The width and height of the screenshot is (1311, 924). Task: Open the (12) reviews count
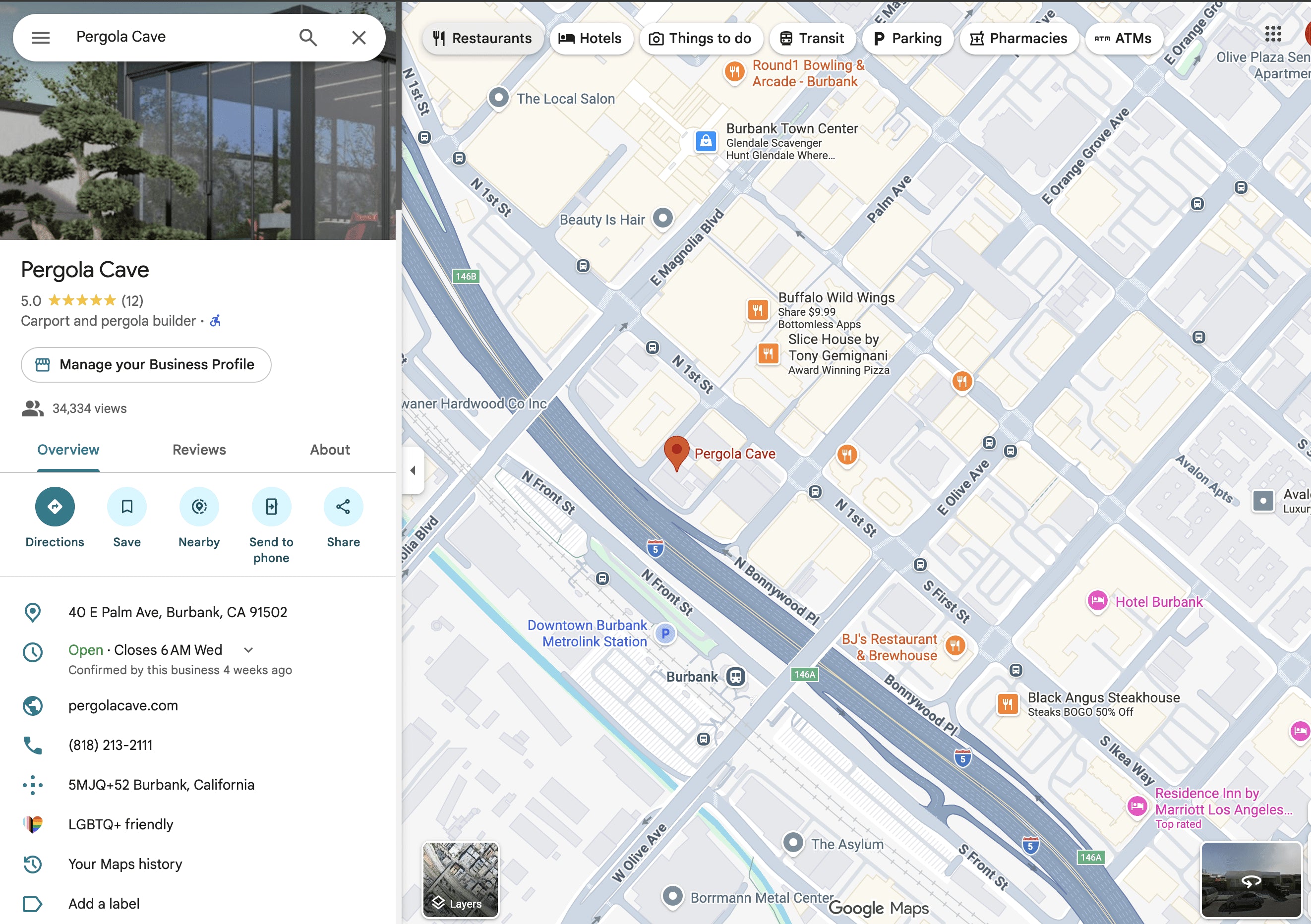pos(132,301)
